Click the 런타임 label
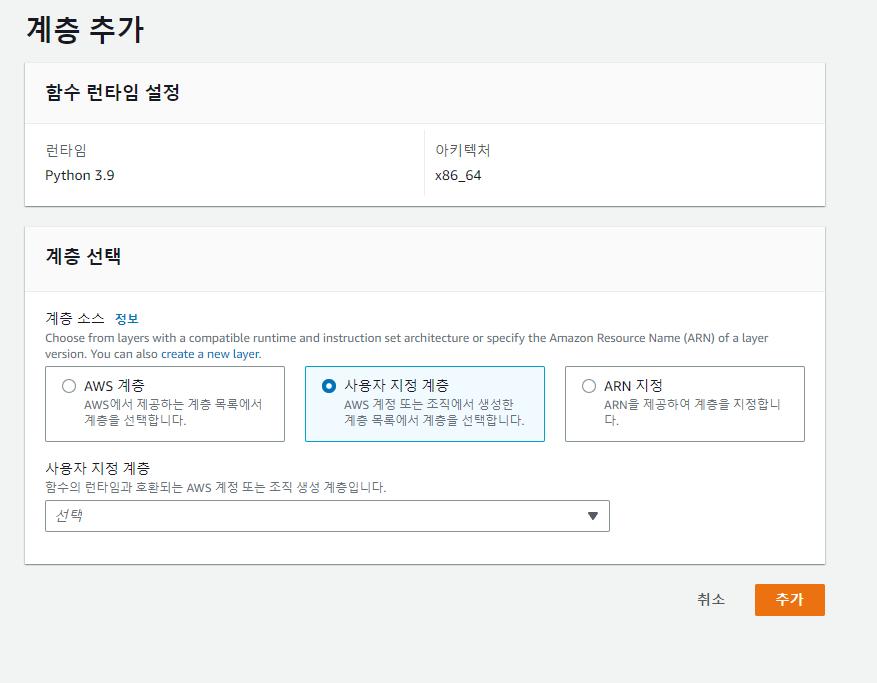The image size is (877, 683). pyautogui.click(x=66, y=150)
